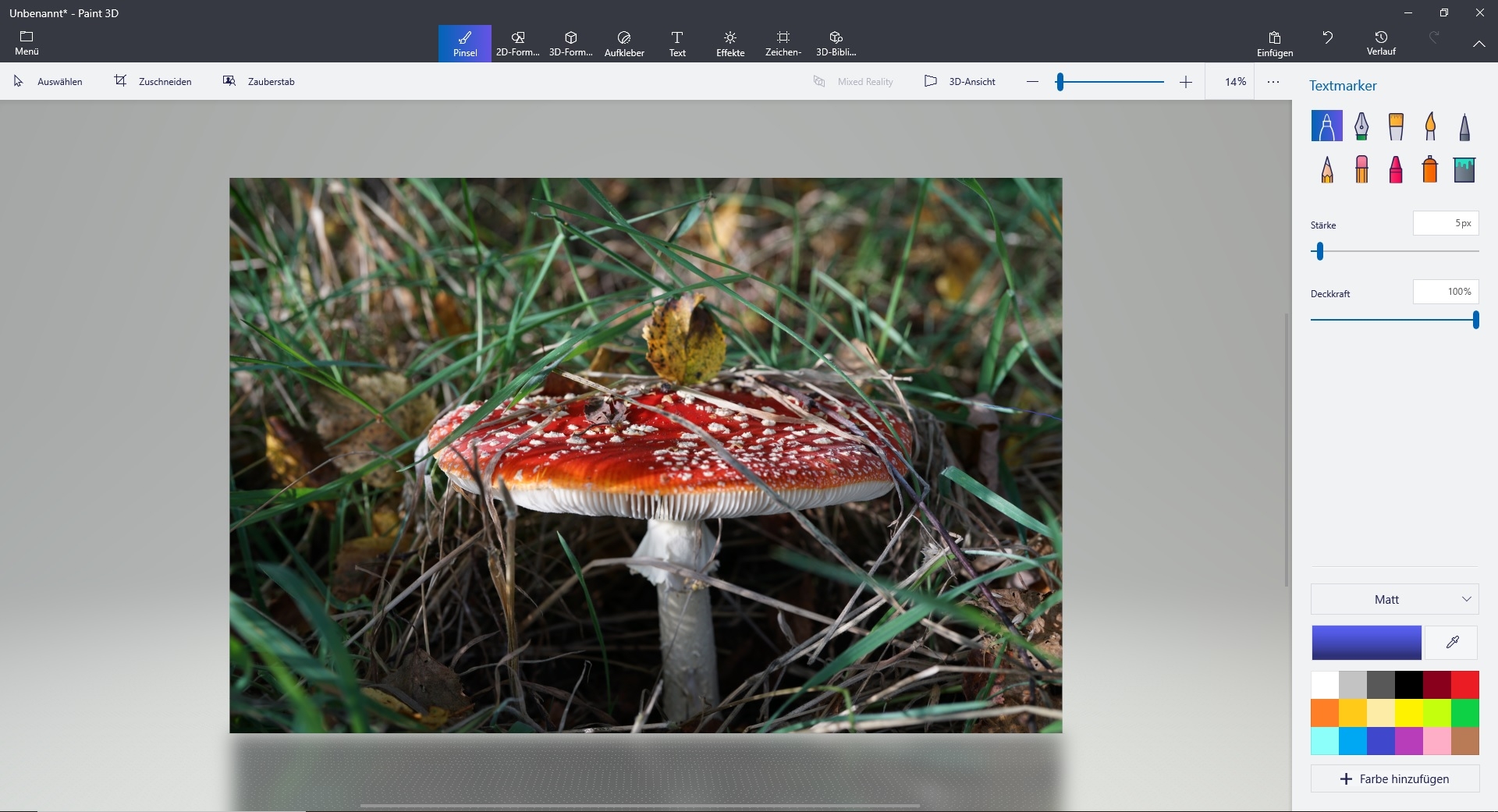Select the fill bucket tool
Image resolution: width=1498 pixels, height=812 pixels.
pyautogui.click(x=1464, y=168)
